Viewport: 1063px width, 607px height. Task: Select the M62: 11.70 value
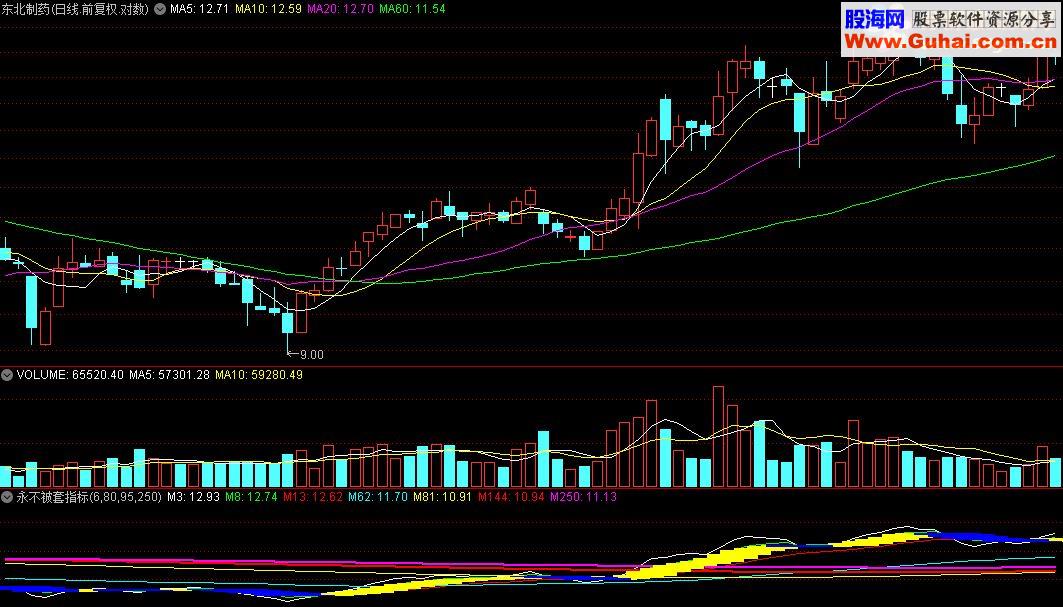click(378, 497)
